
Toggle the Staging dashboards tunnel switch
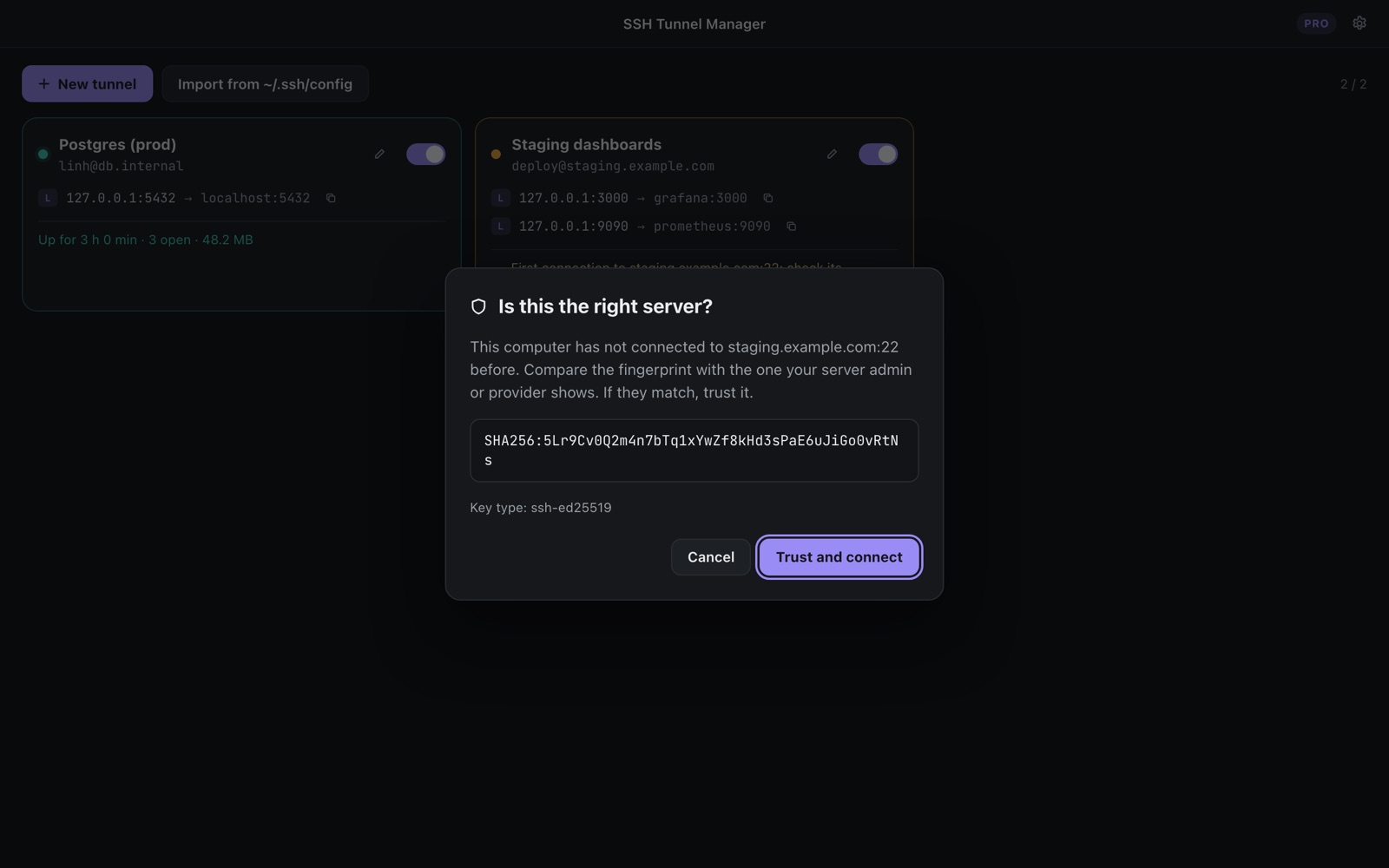coord(878,155)
